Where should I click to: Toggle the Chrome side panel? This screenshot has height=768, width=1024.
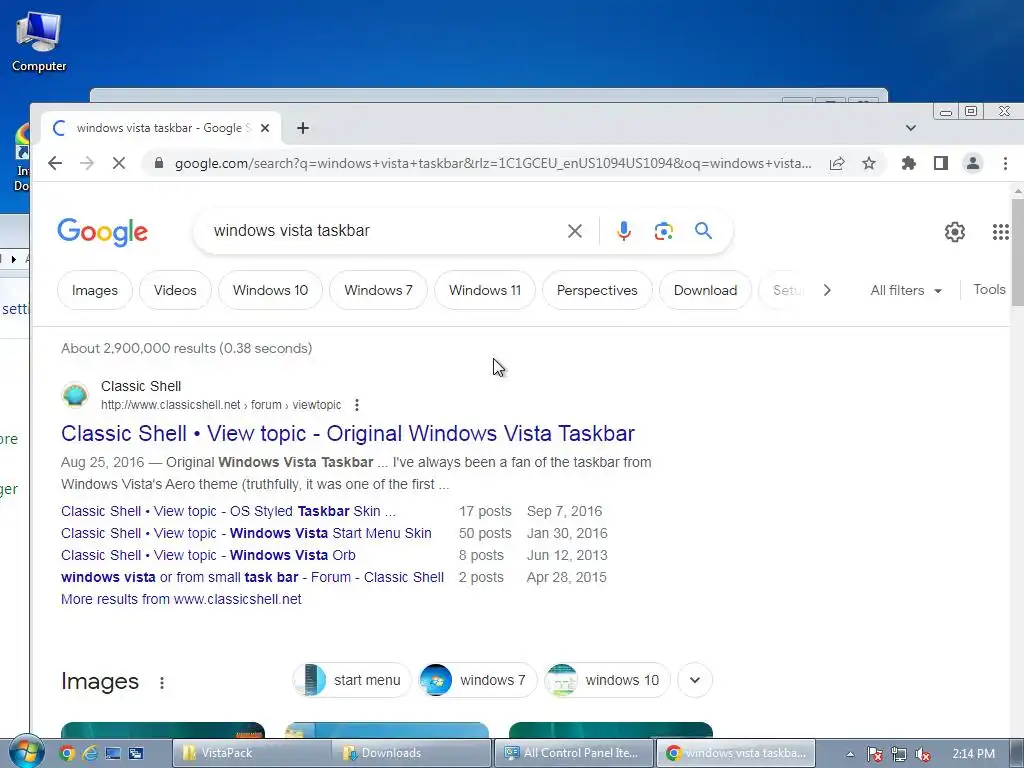click(940, 163)
